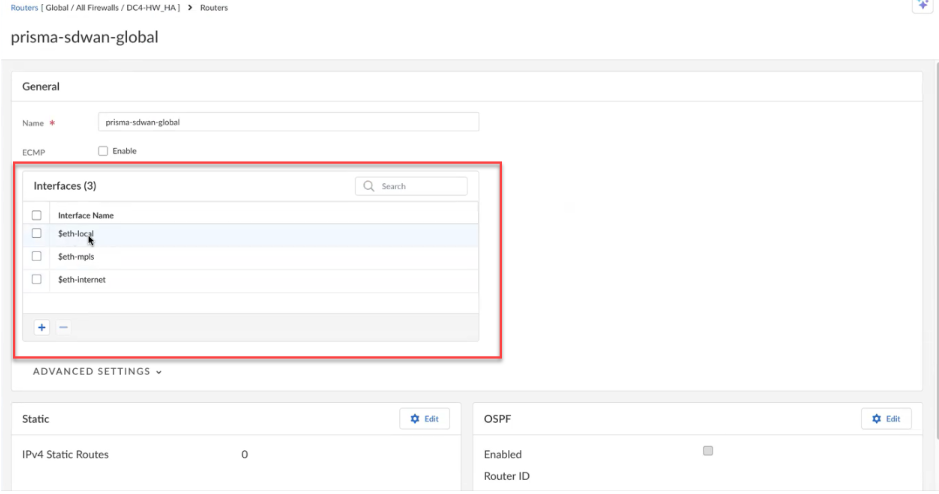The image size is (939, 494).
Task: Click the Routers breadcrumb end item
Action: coord(214,8)
